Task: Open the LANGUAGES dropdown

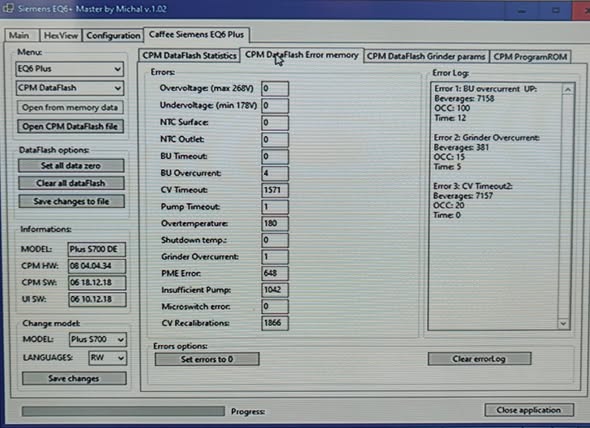Action: (x=108, y=358)
